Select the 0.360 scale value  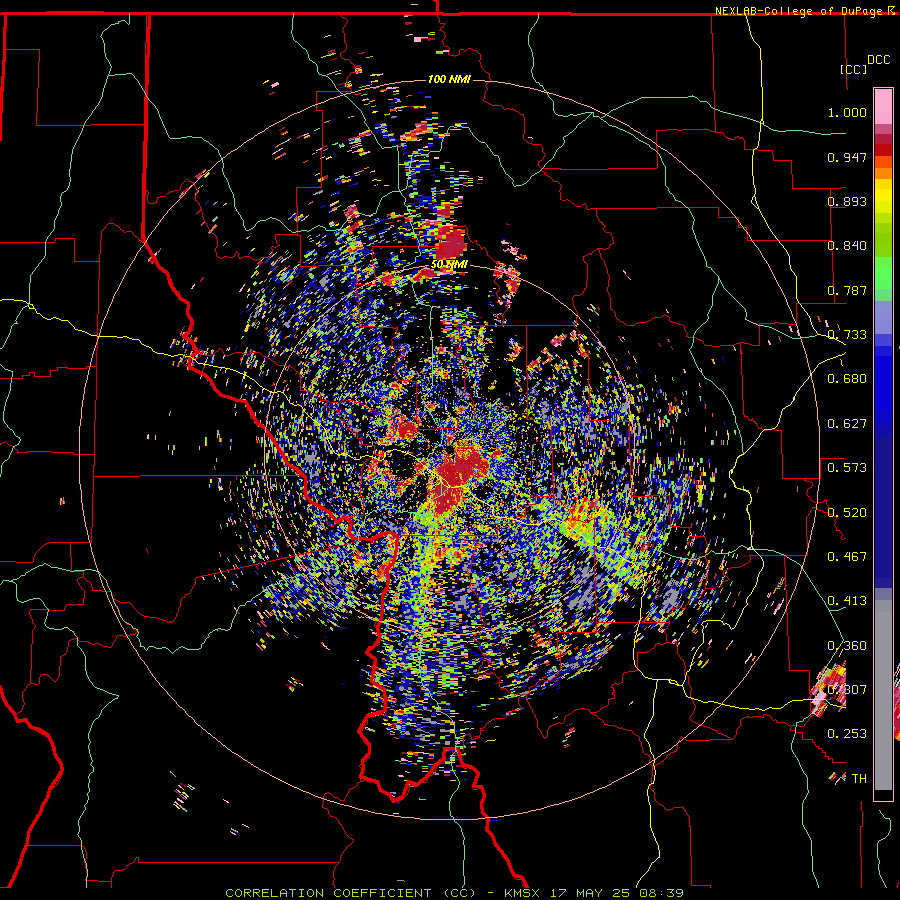[847, 646]
